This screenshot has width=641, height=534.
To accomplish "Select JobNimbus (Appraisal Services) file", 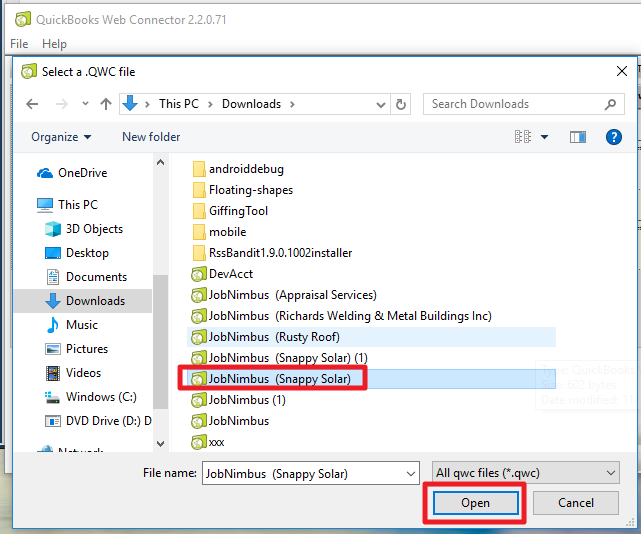I will [x=284, y=295].
